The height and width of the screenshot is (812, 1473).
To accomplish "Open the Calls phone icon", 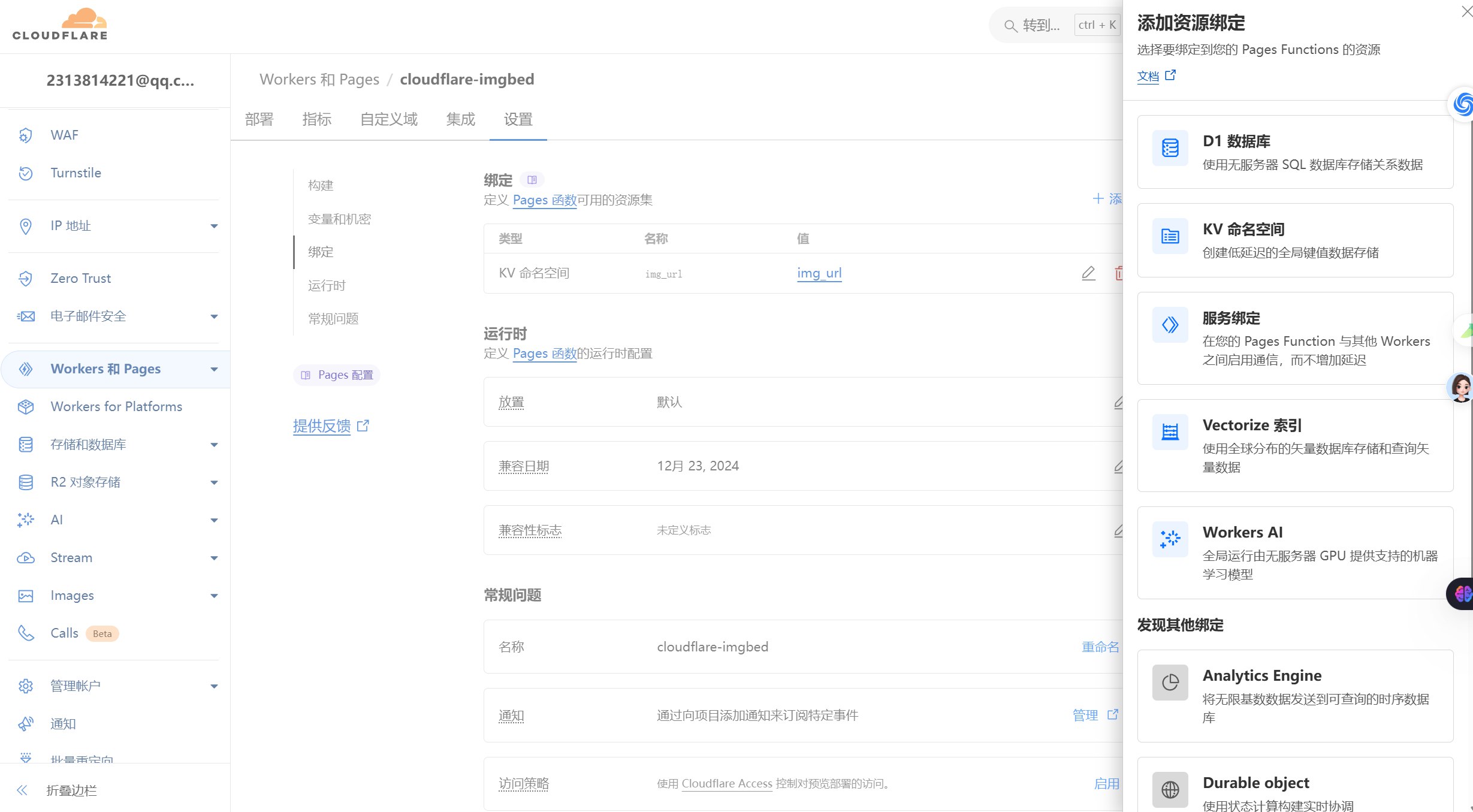I will coord(25,633).
